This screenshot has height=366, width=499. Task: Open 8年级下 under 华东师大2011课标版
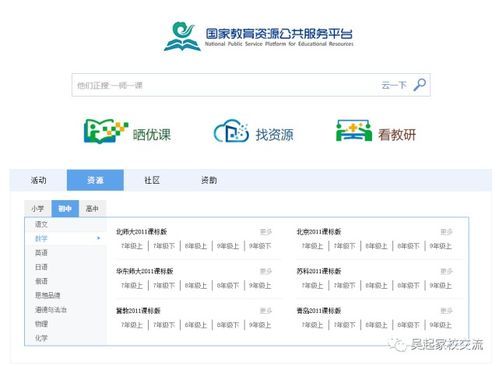click(228, 285)
